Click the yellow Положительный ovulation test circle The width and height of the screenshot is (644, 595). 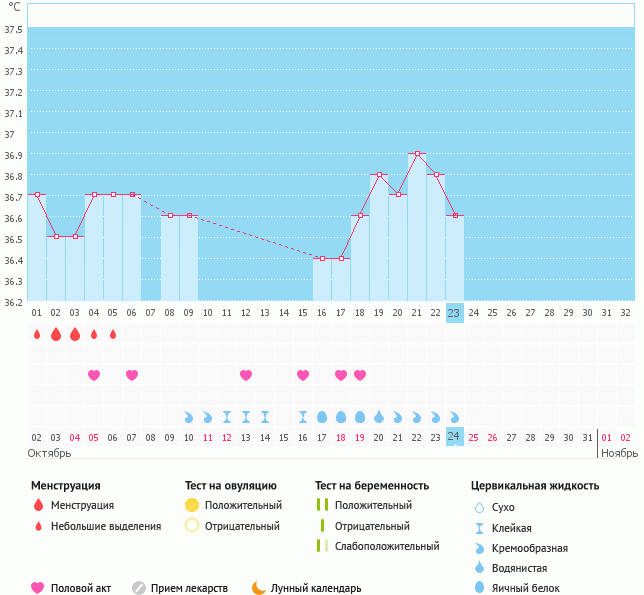pyautogui.click(x=192, y=505)
